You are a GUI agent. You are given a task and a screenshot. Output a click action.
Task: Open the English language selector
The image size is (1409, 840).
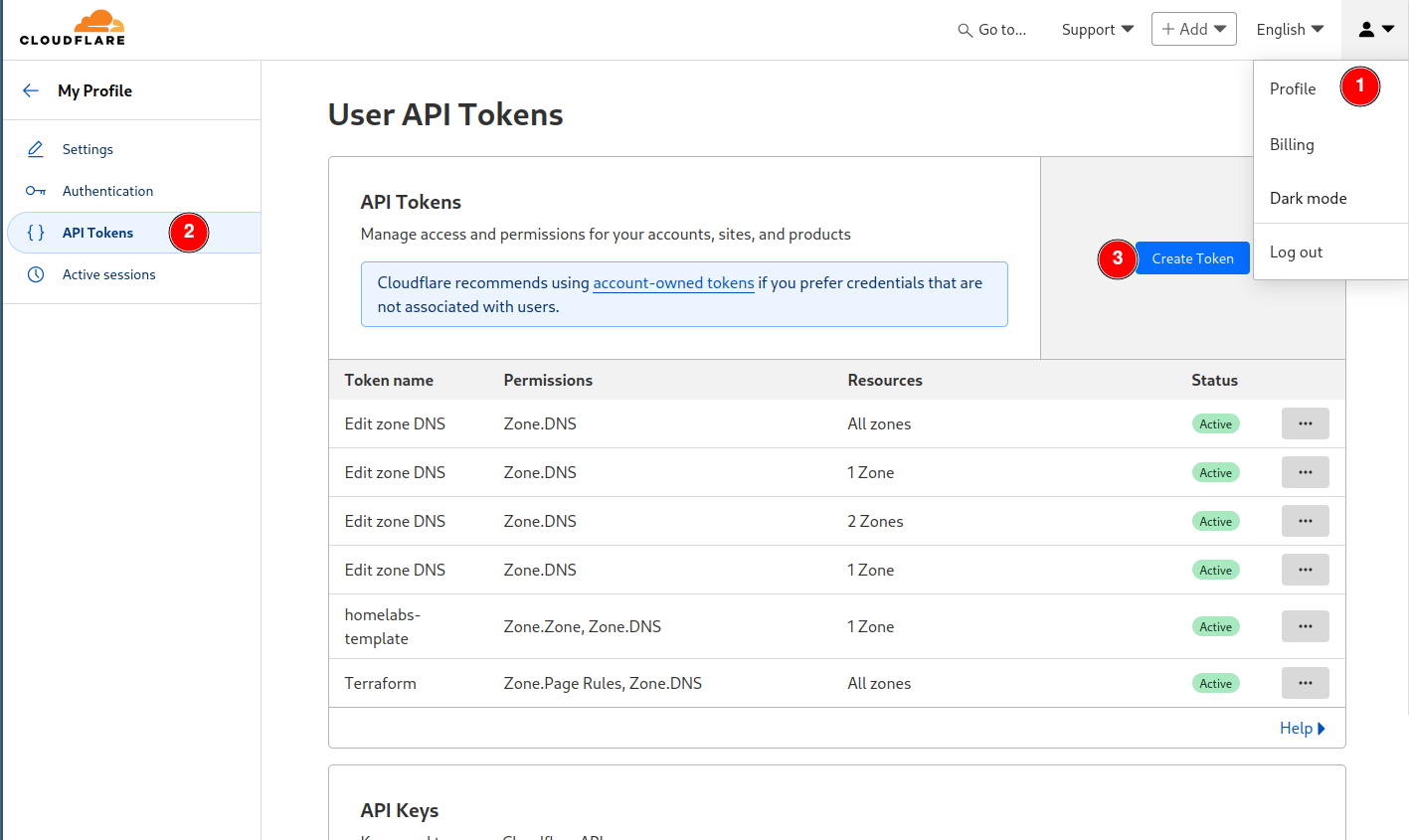pyautogui.click(x=1290, y=30)
